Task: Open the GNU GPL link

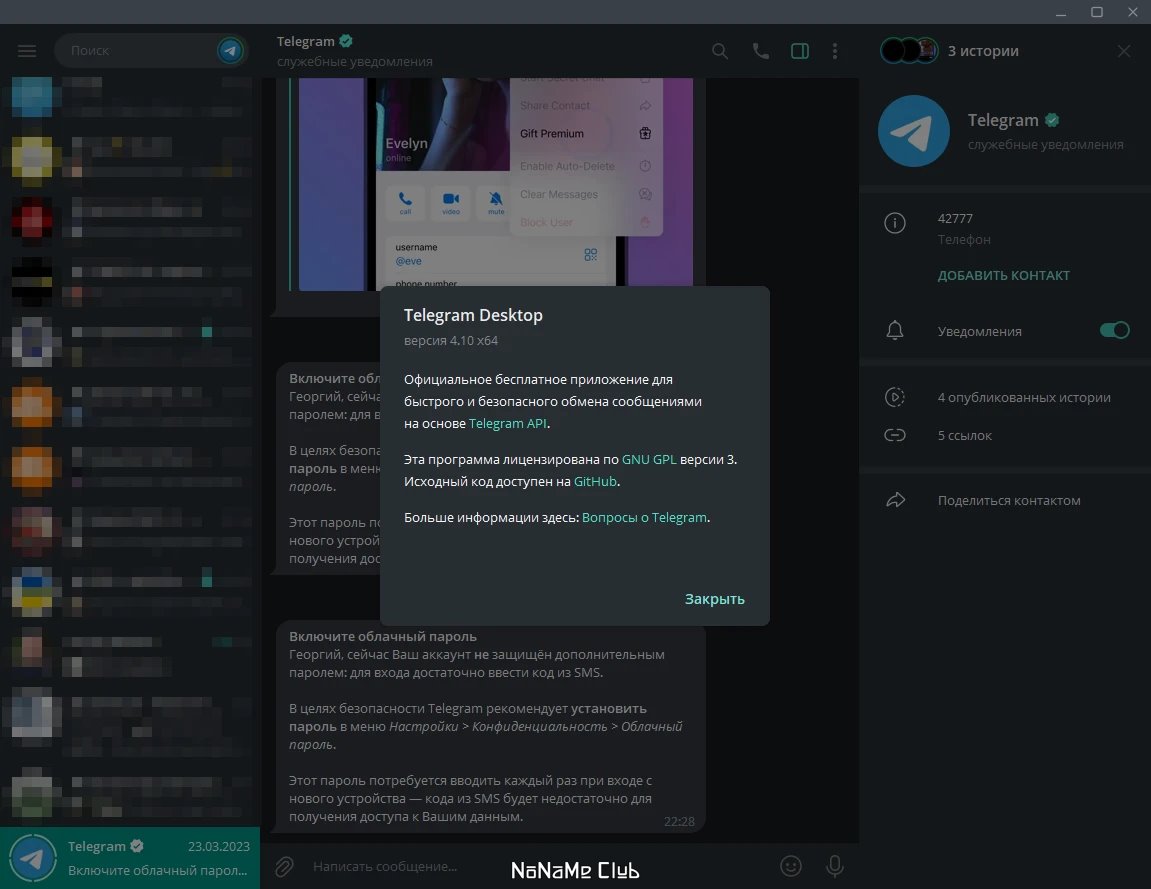Action: click(649, 460)
